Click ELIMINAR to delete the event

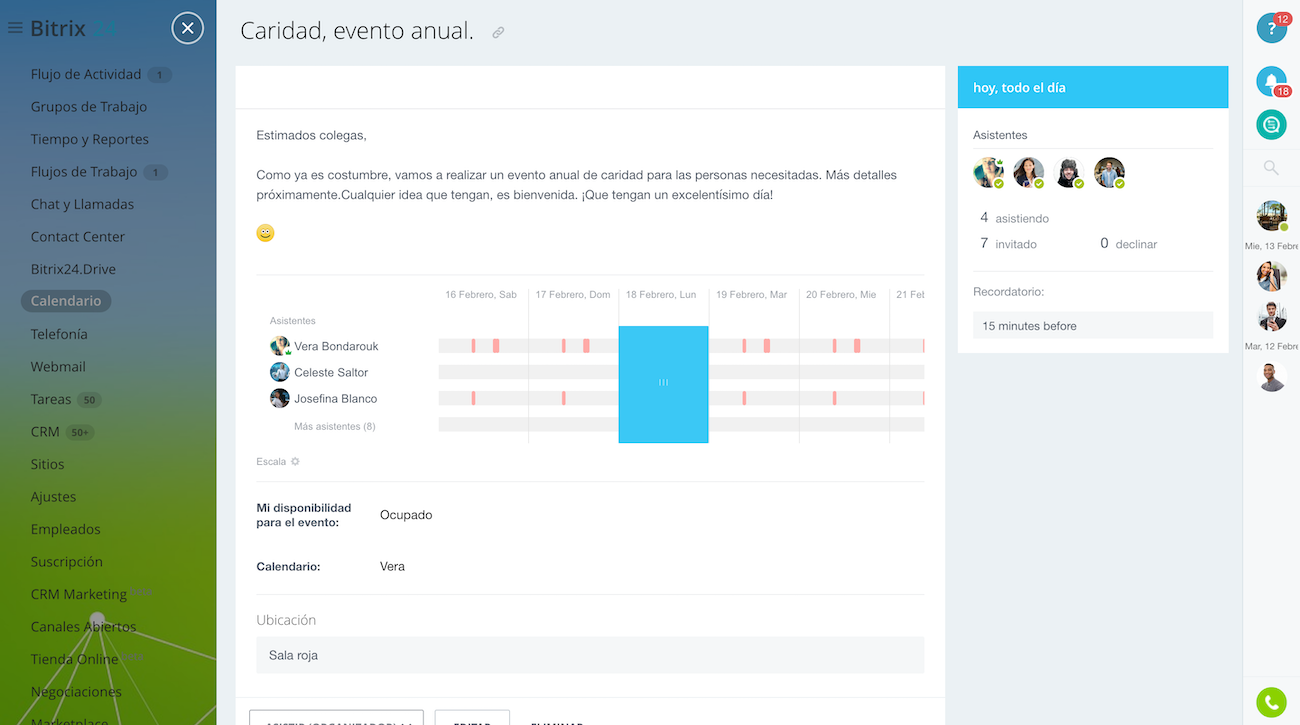556,722
